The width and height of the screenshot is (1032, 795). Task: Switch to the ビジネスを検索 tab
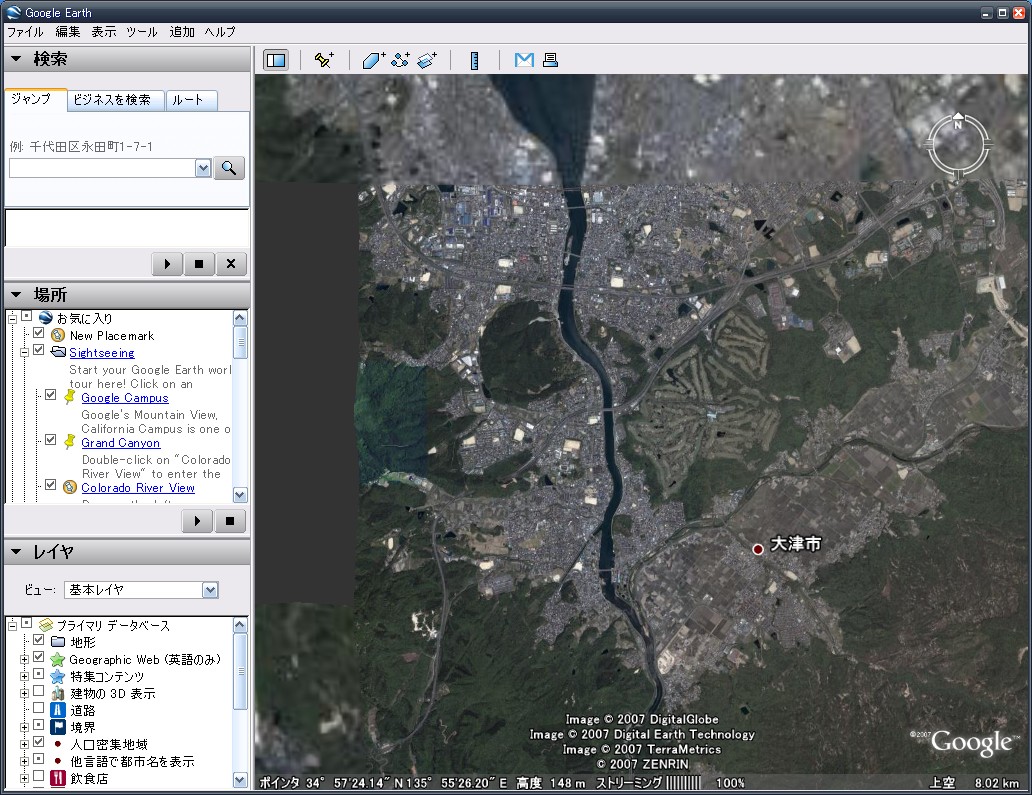(113, 100)
